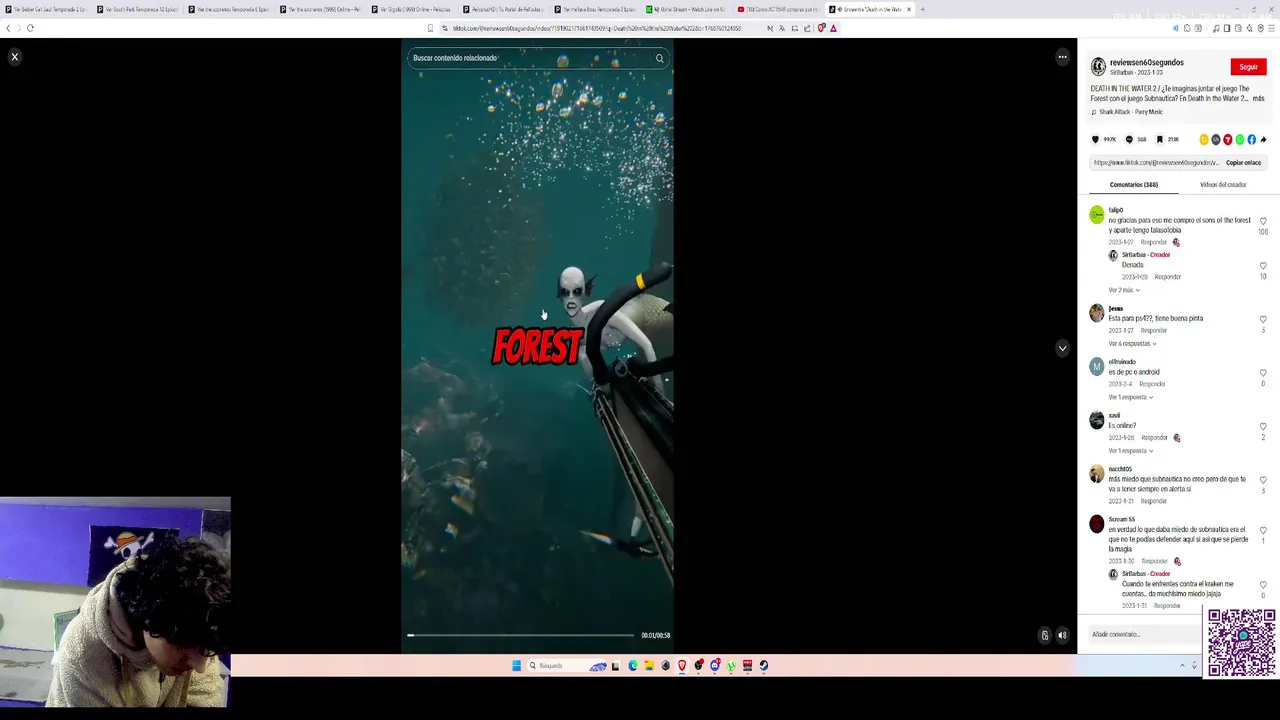Click Brave shields lion icon in address bar
Viewport: 1280px width, 720px height.
[821, 28]
